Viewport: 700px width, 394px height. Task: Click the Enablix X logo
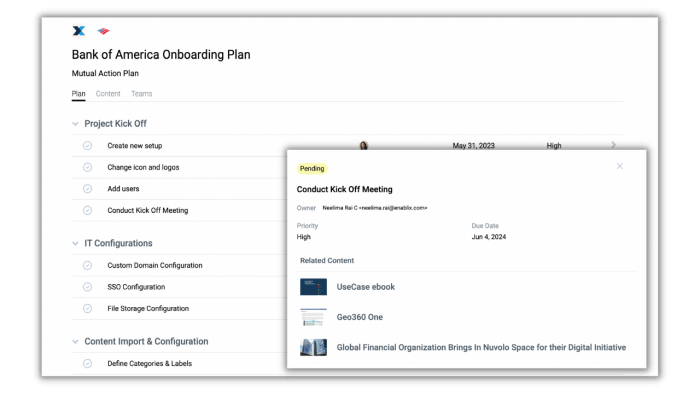coord(79,31)
